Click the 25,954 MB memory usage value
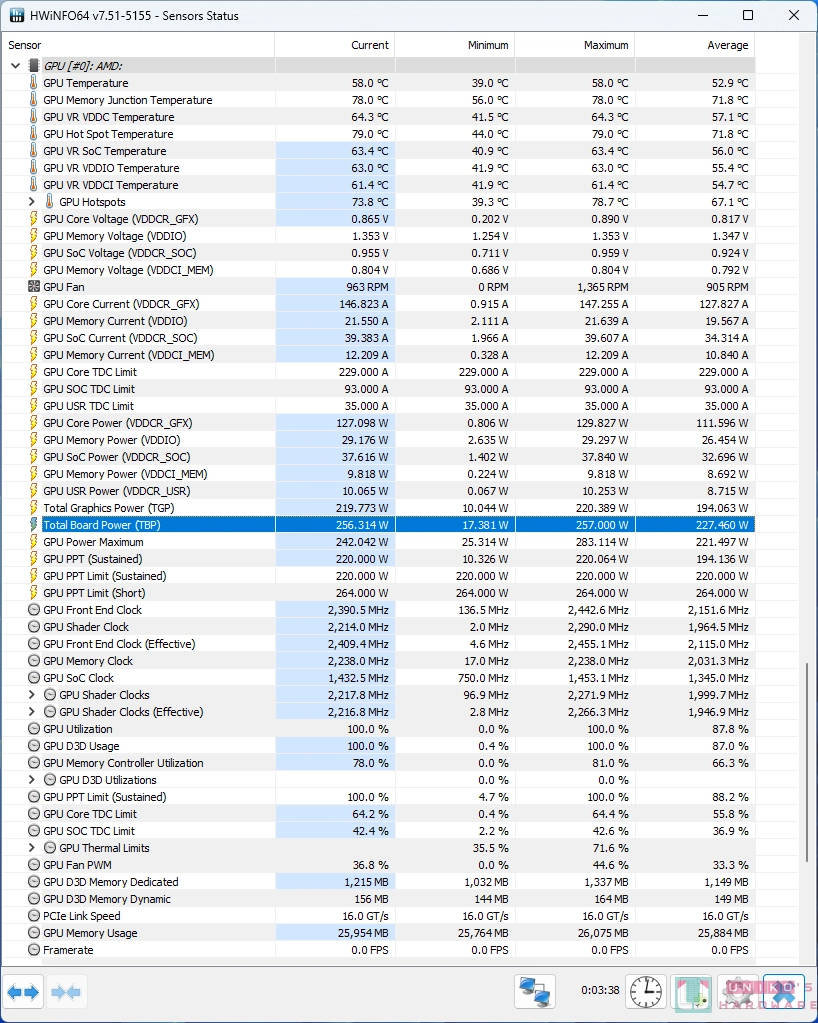The image size is (818, 1023). coord(363,934)
